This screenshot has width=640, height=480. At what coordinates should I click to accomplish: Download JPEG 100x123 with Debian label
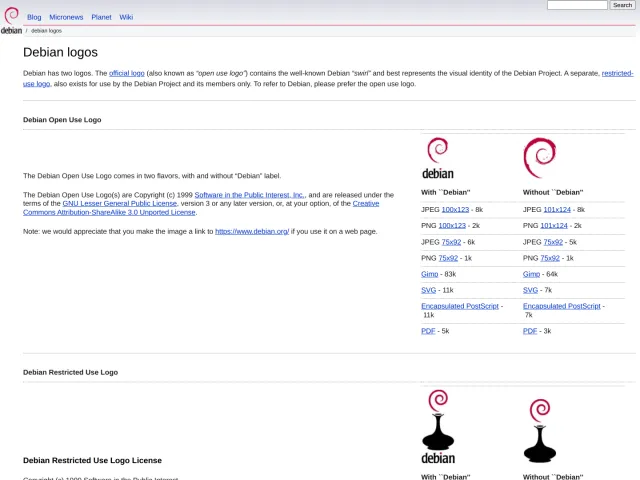pos(455,209)
